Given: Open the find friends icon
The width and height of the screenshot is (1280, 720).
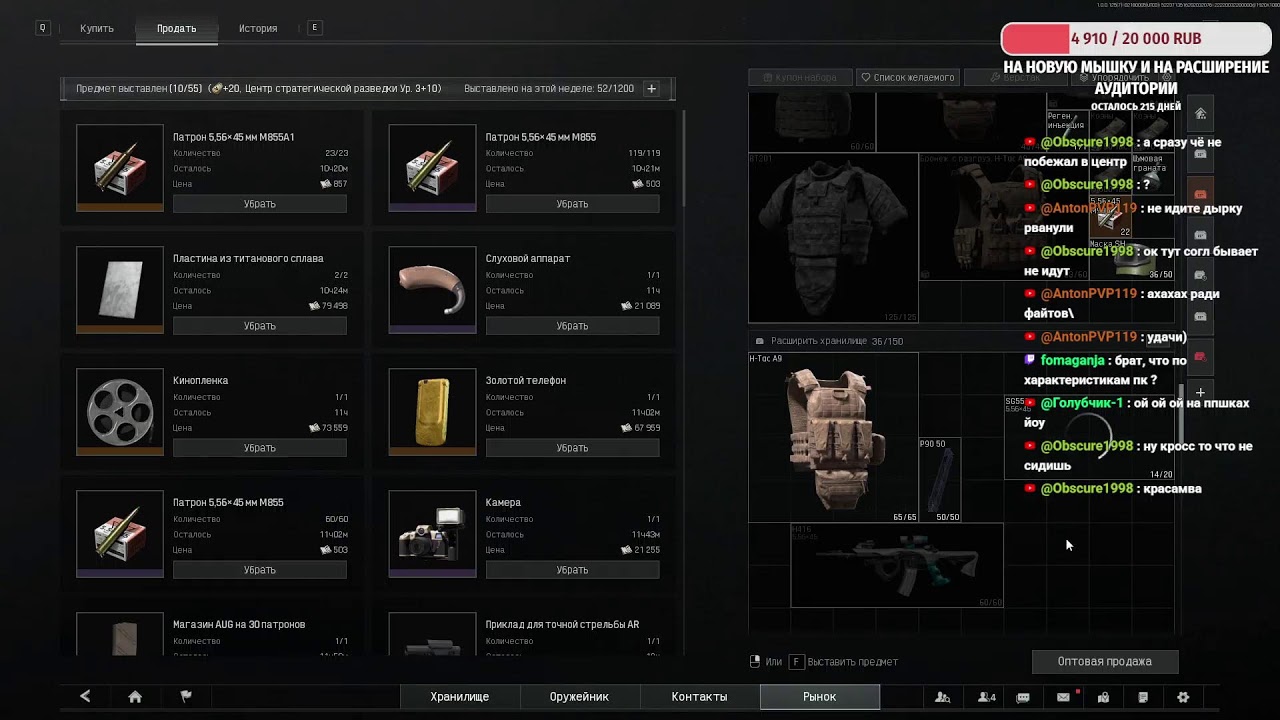Looking at the screenshot, I should [x=942, y=697].
